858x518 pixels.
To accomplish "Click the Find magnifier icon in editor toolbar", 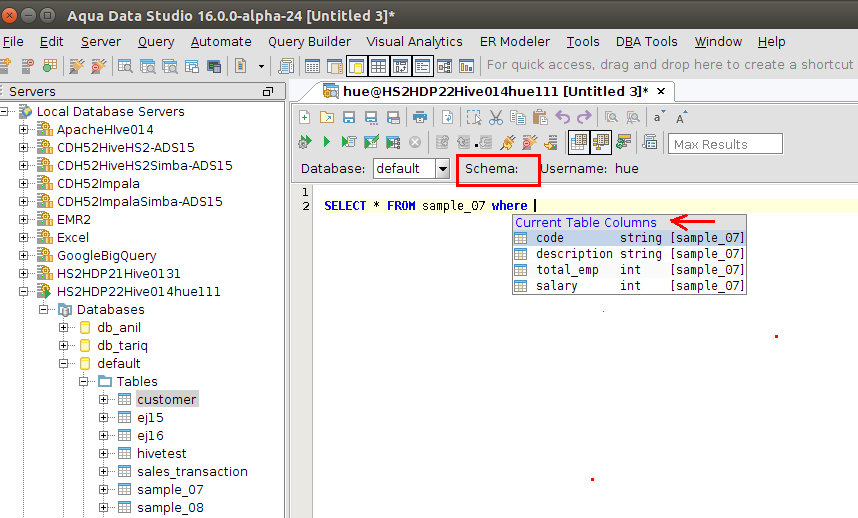I will click(611, 117).
